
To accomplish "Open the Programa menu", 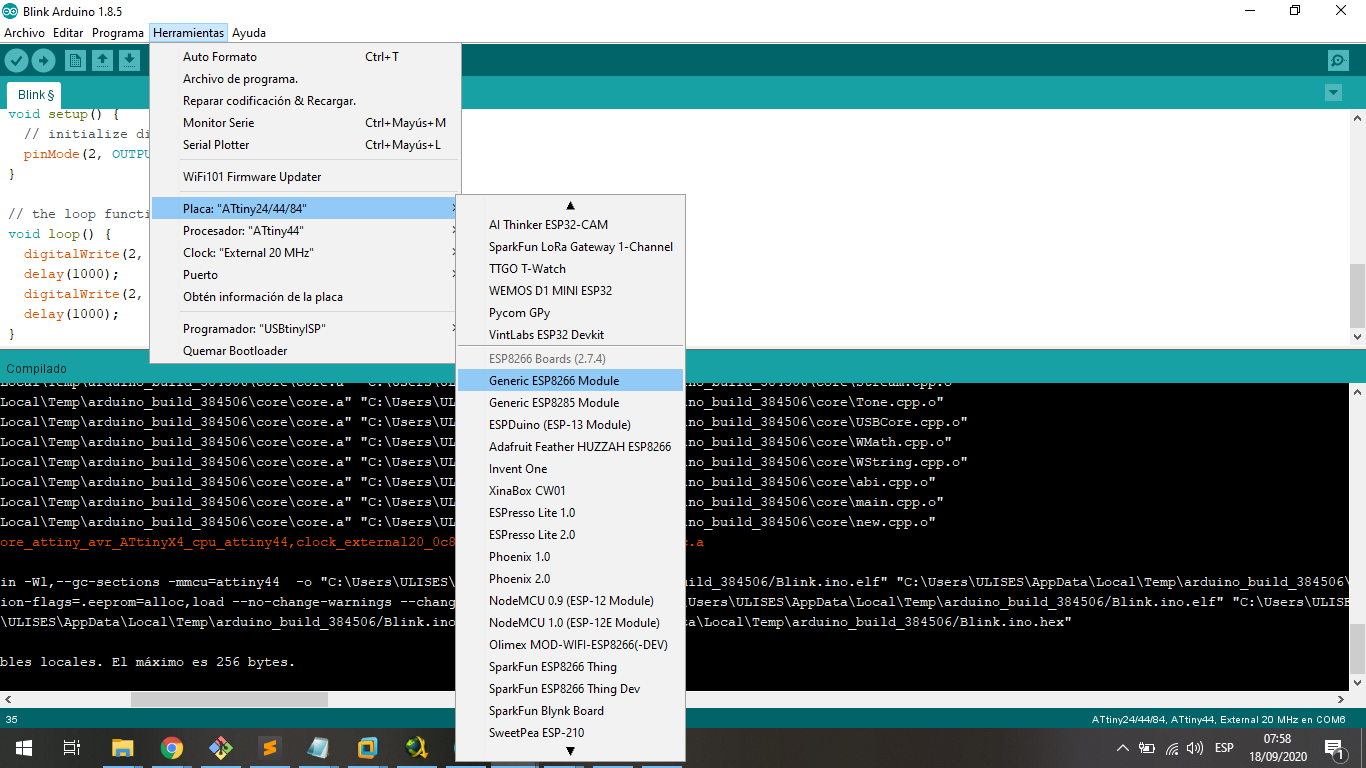I will 118,33.
